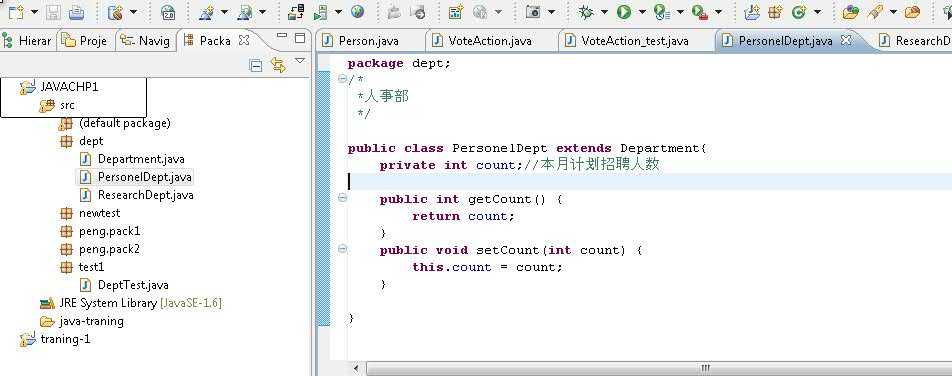The width and height of the screenshot is (952, 376).
Task: Click the Open Type icon
Action: [851, 12]
